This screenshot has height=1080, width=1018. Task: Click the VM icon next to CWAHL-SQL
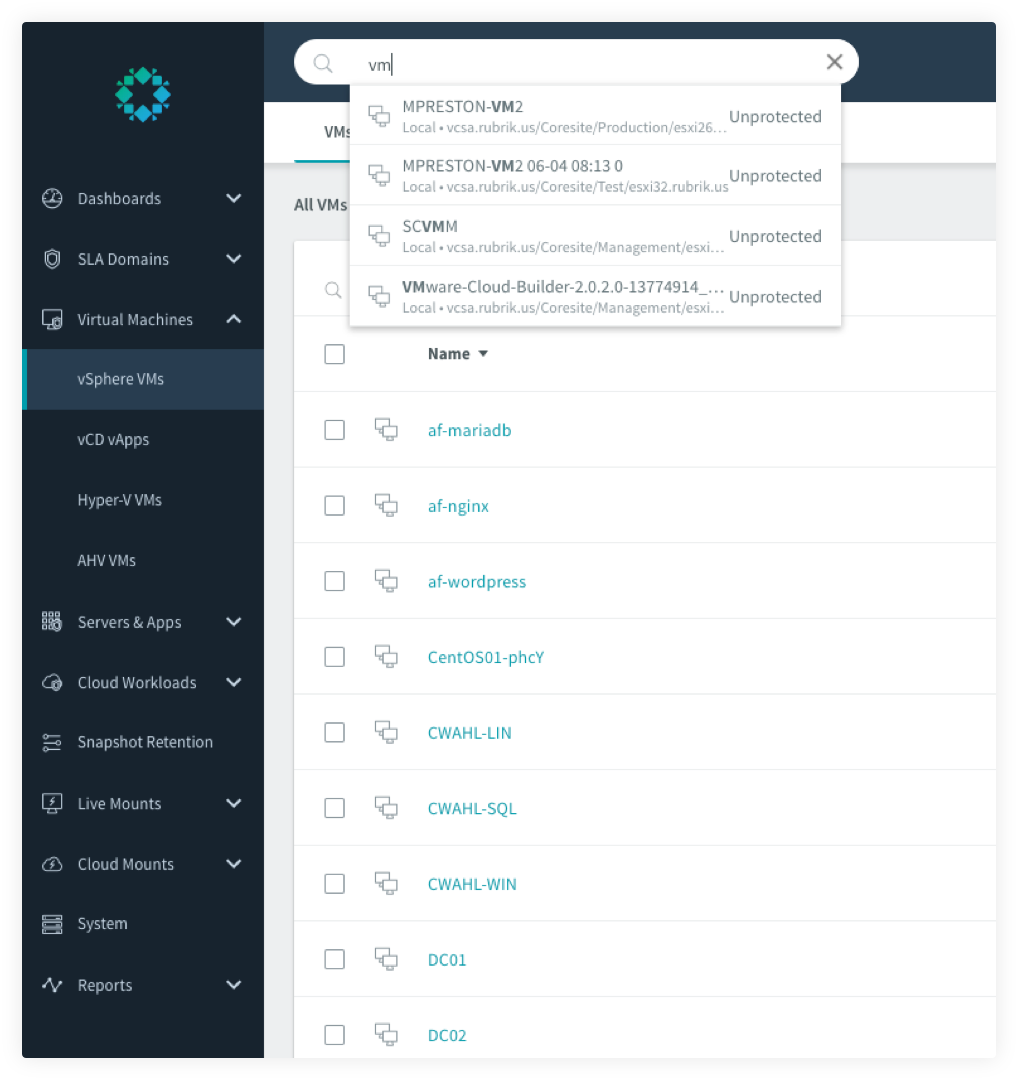(386, 808)
